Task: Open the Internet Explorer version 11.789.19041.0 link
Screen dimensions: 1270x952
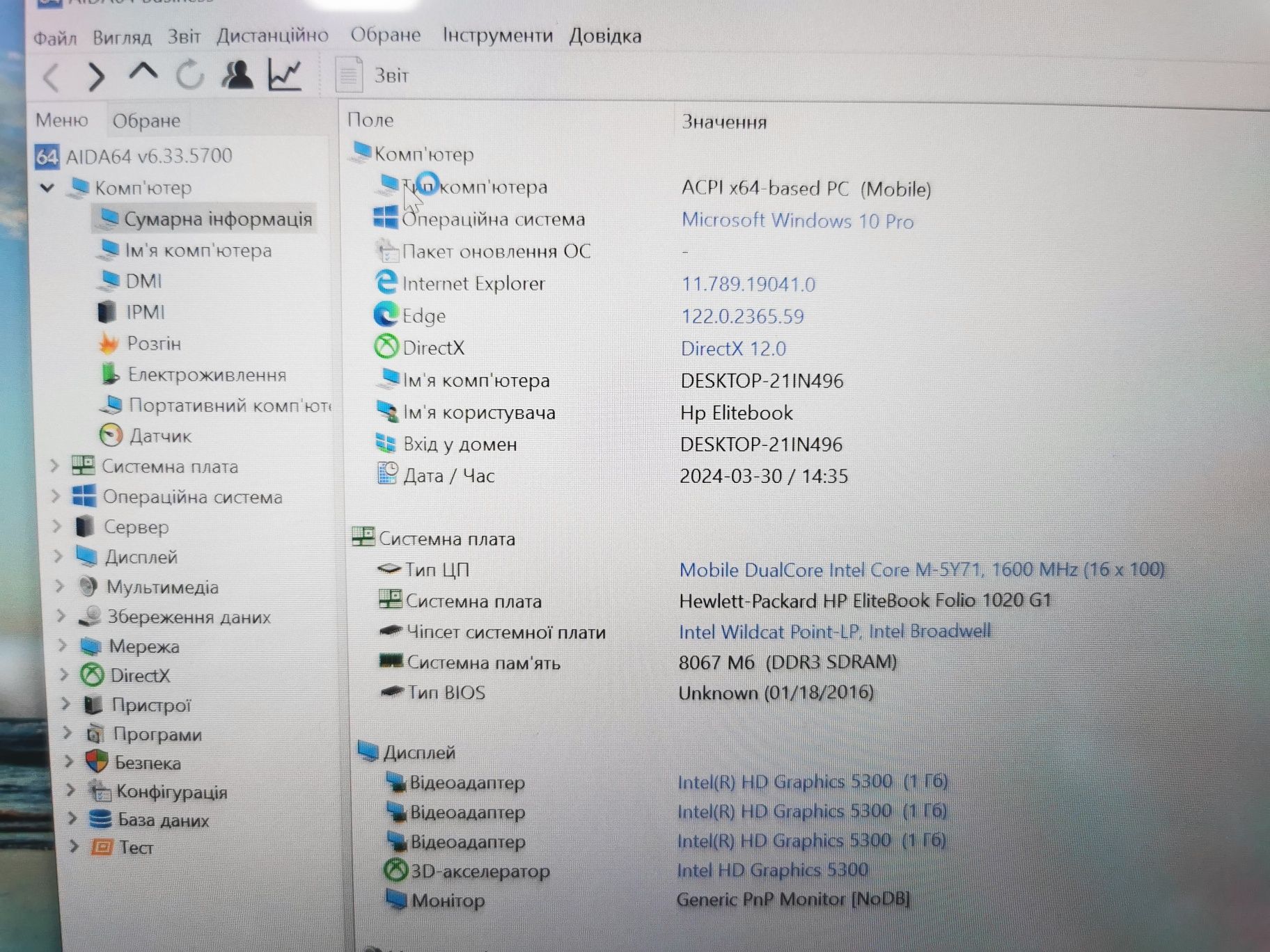Action: [x=748, y=284]
